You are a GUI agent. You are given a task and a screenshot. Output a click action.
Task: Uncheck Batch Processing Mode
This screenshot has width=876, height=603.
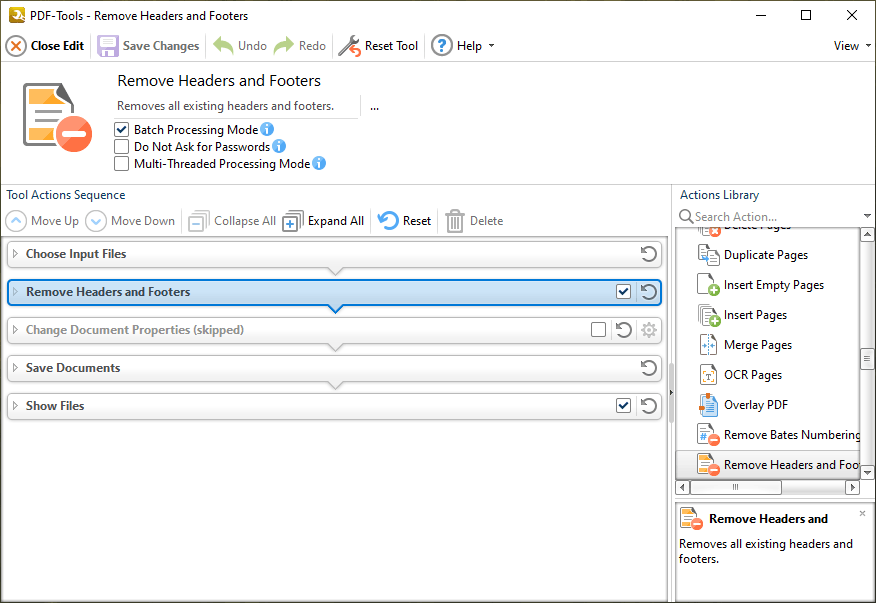click(121, 130)
